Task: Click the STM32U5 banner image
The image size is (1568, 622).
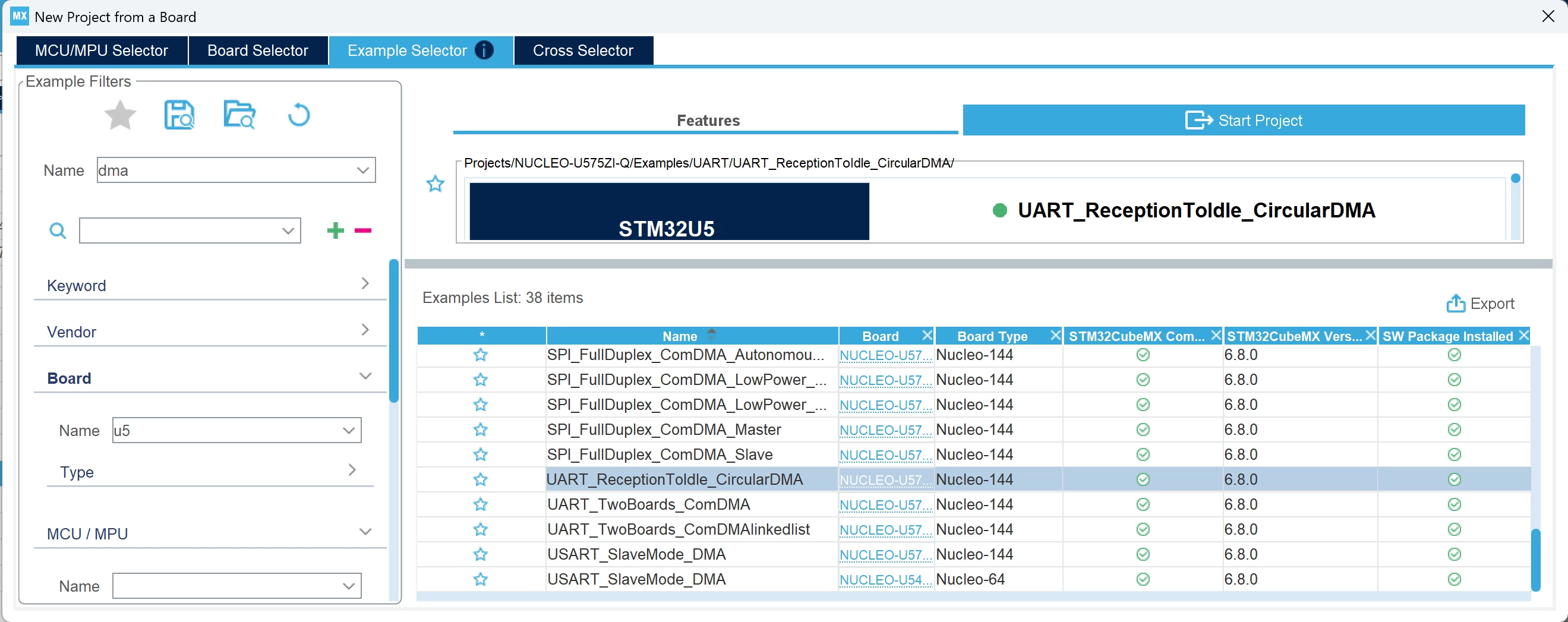Action: (x=669, y=211)
